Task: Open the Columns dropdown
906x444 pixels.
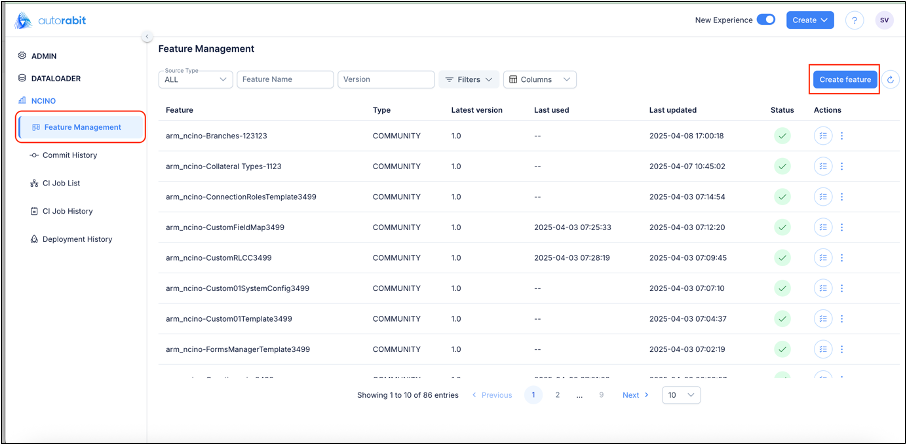Action: 540,79
